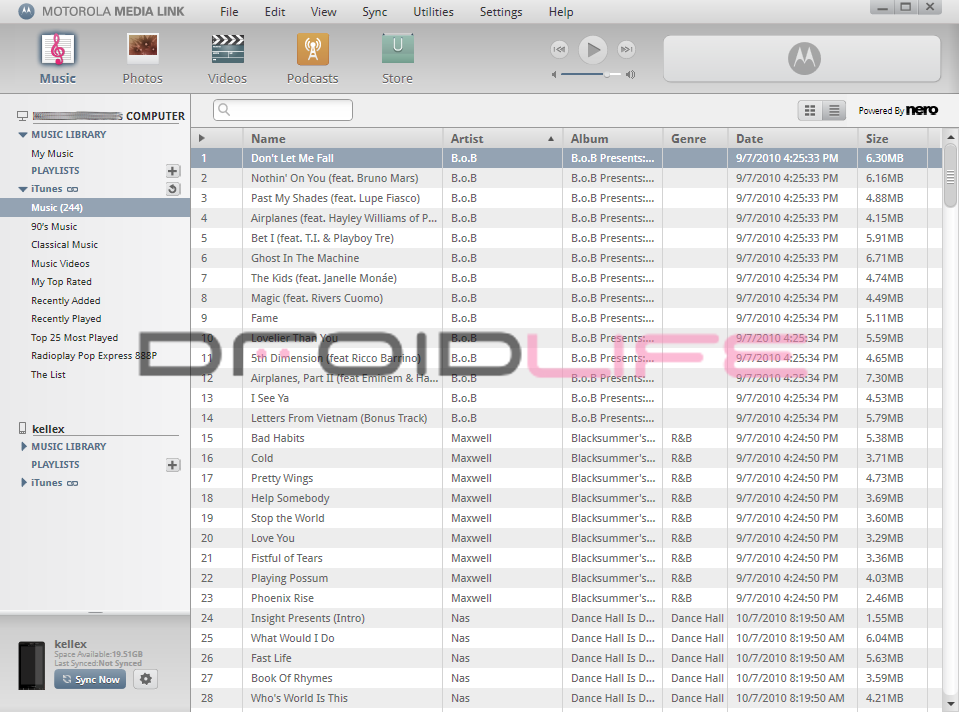The height and width of the screenshot is (712, 959).
Task: Refresh the iTunes library
Action: click(x=173, y=189)
